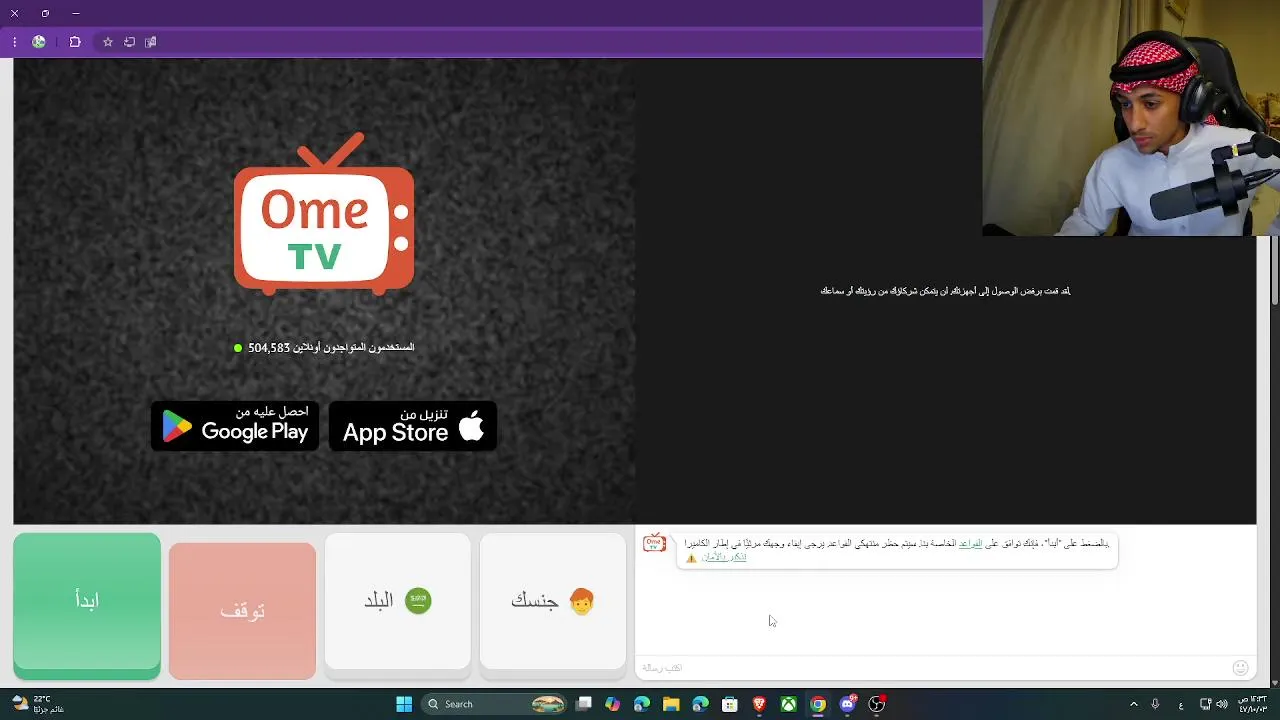This screenshot has width=1280, height=720.
Task: Click the microphone tray icon
Action: click(x=1155, y=704)
